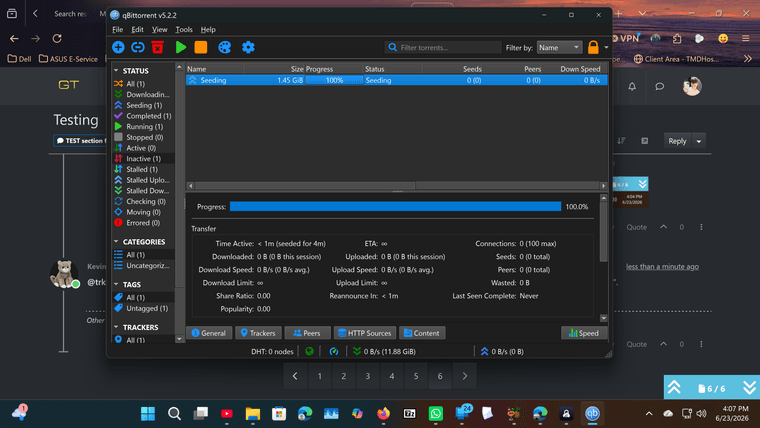Click the orange Stop torrents icon

tap(201, 47)
